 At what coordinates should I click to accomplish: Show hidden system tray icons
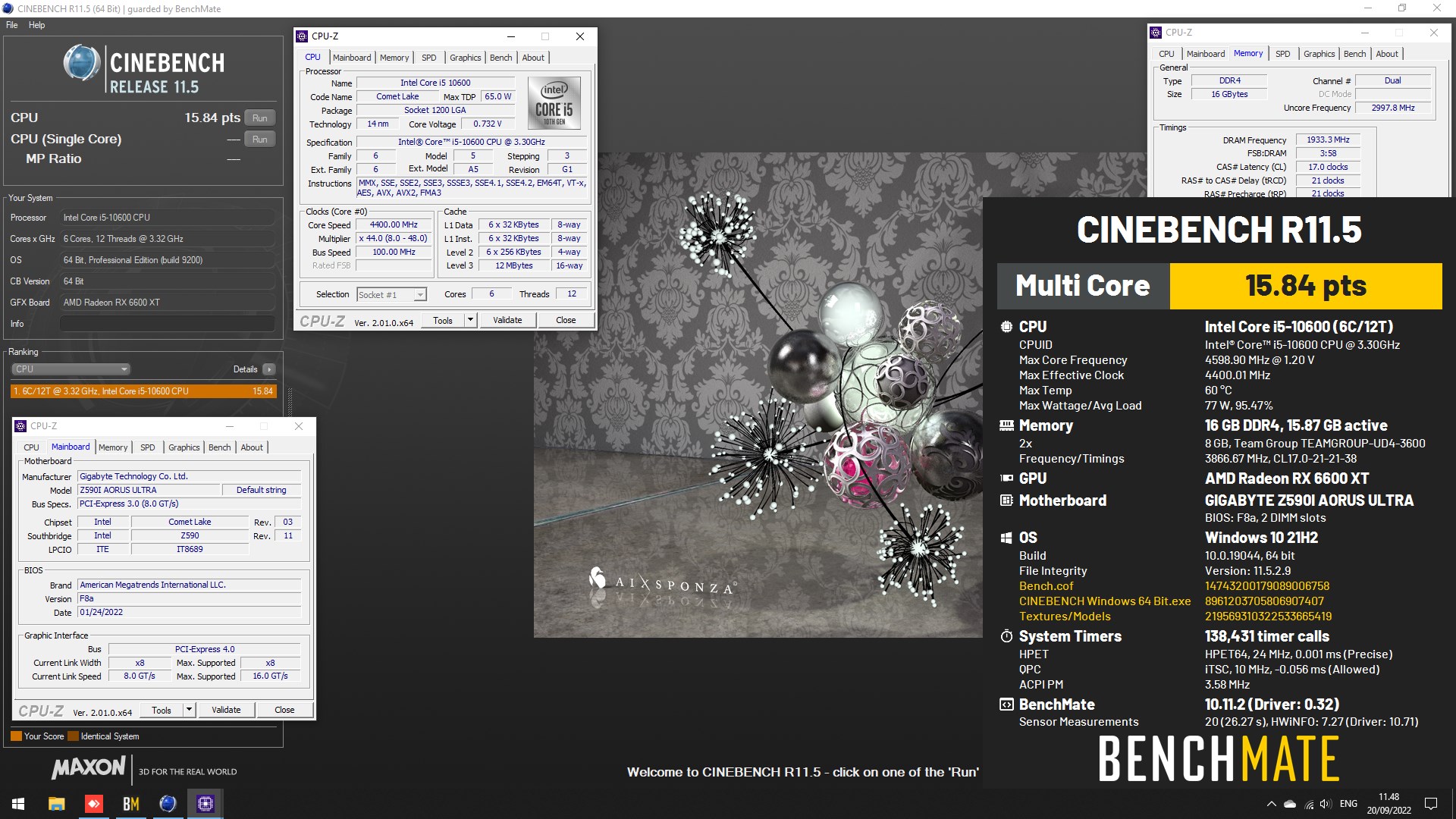click(x=1271, y=804)
